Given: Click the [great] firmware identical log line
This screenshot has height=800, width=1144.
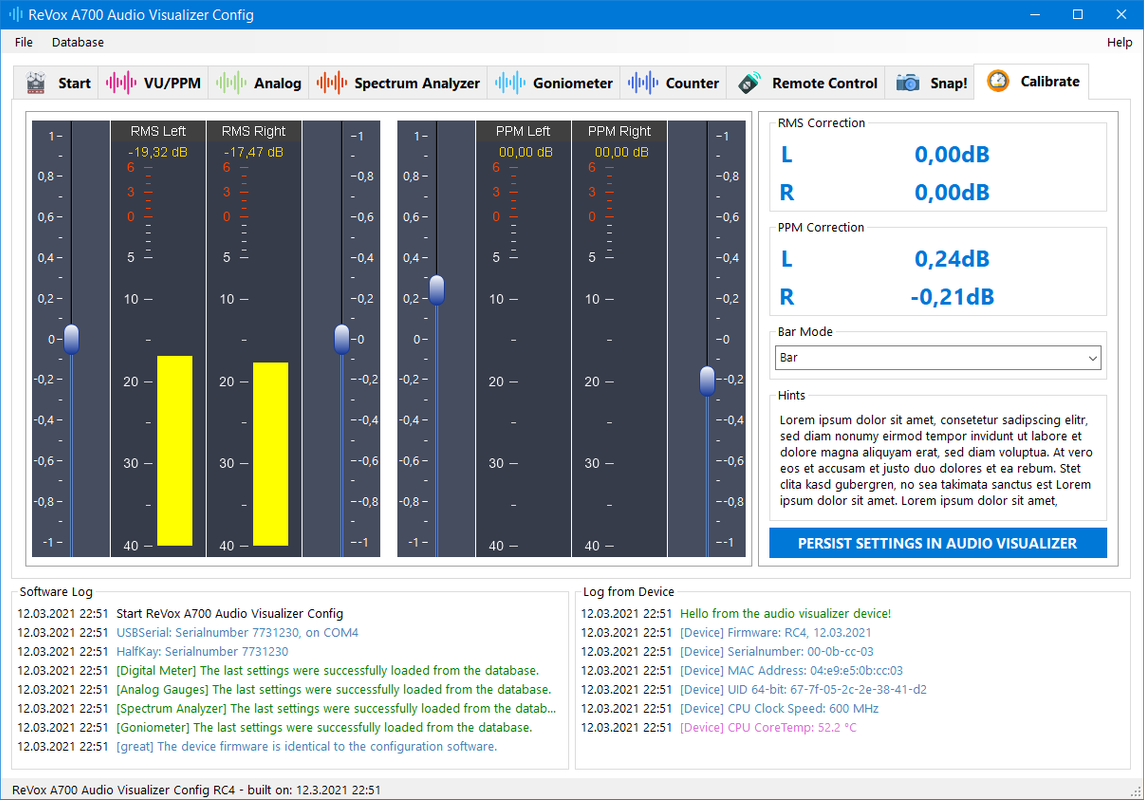Looking at the screenshot, I should pyautogui.click(x=306, y=746).
